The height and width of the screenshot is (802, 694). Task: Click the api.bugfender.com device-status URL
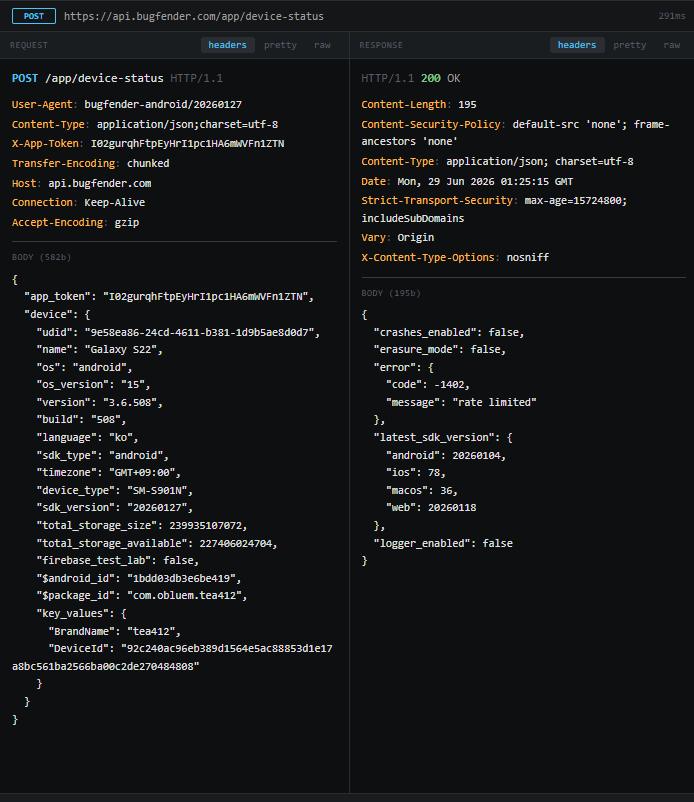tap(194, 16)
